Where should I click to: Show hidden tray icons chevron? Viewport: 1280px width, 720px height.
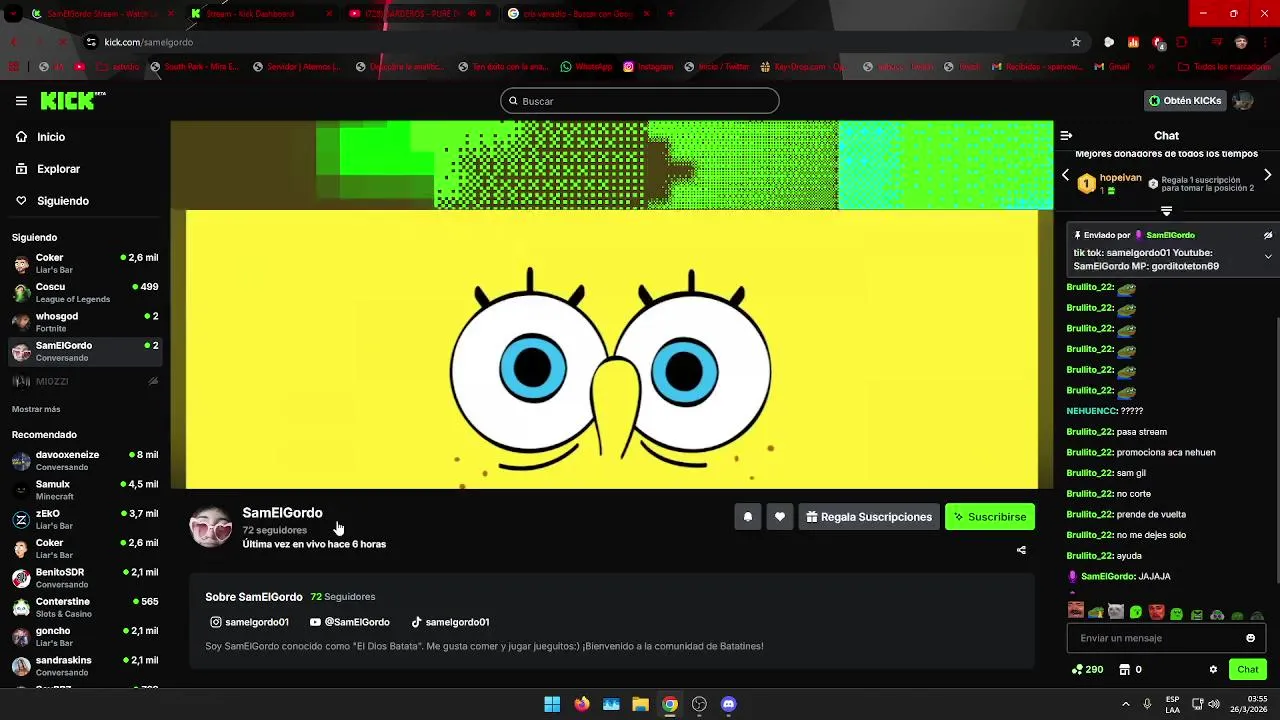click(1125, 704)
